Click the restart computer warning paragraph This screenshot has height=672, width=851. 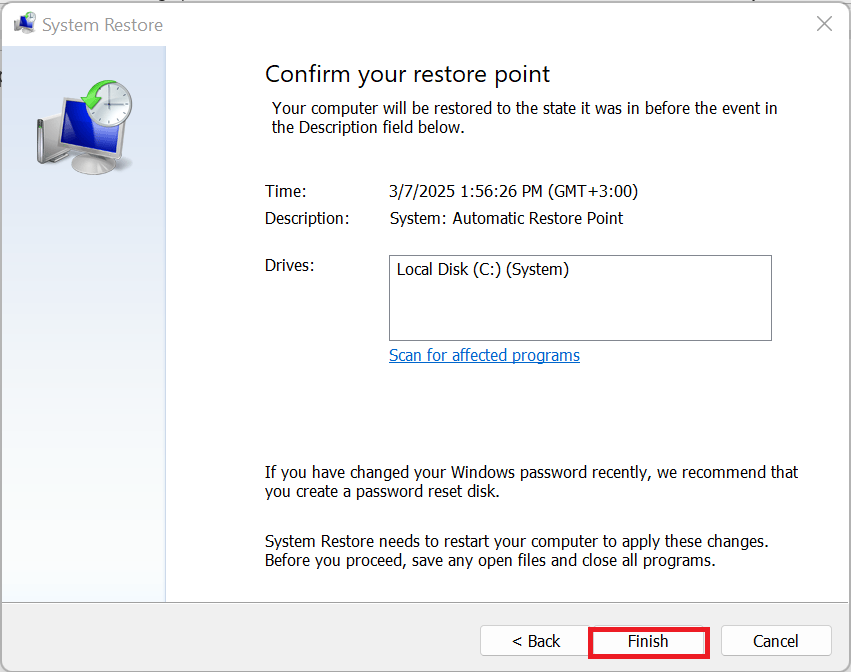(x=516, y=551)
